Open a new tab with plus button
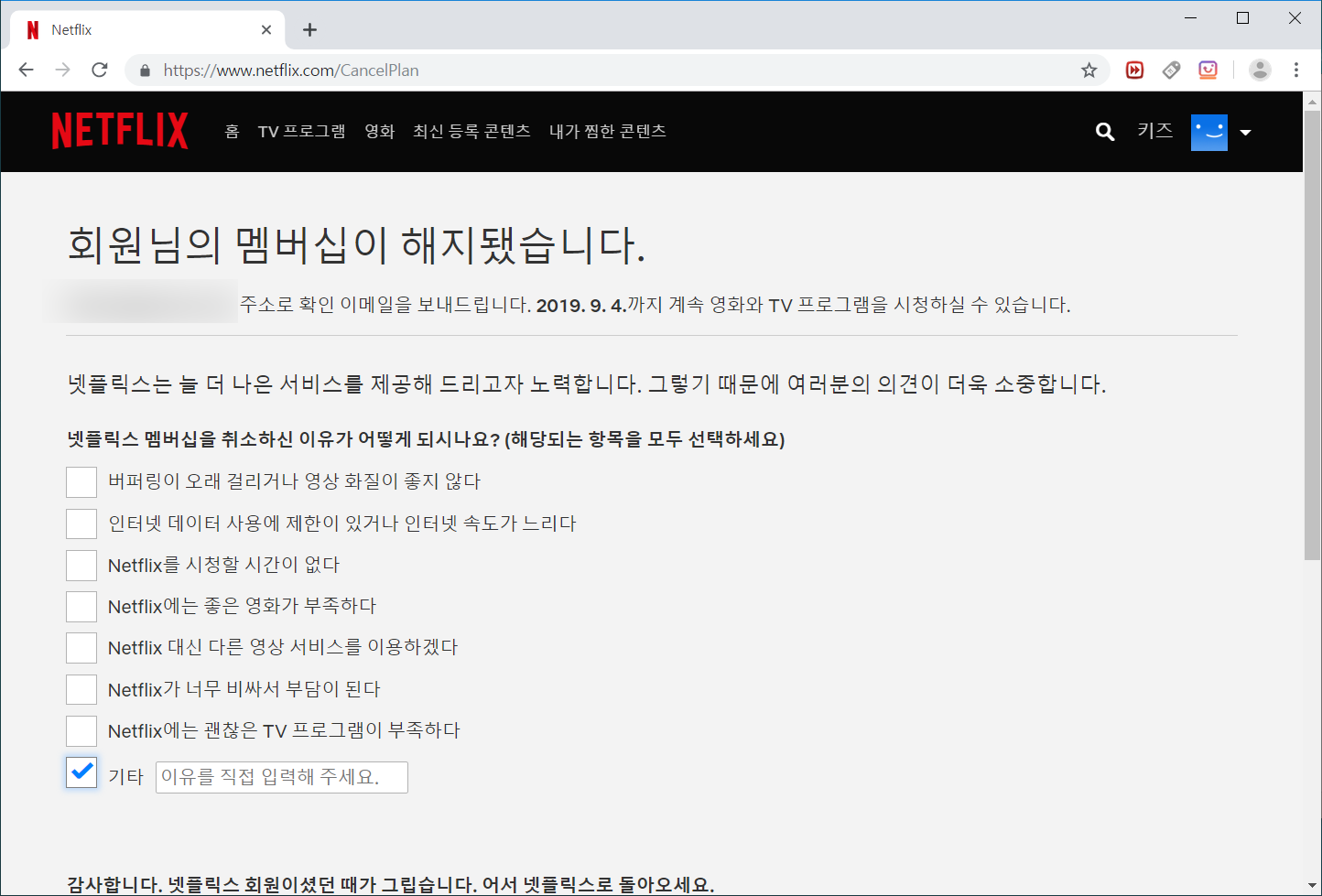This screenshot has height=896, width=1322. [309, 29]
